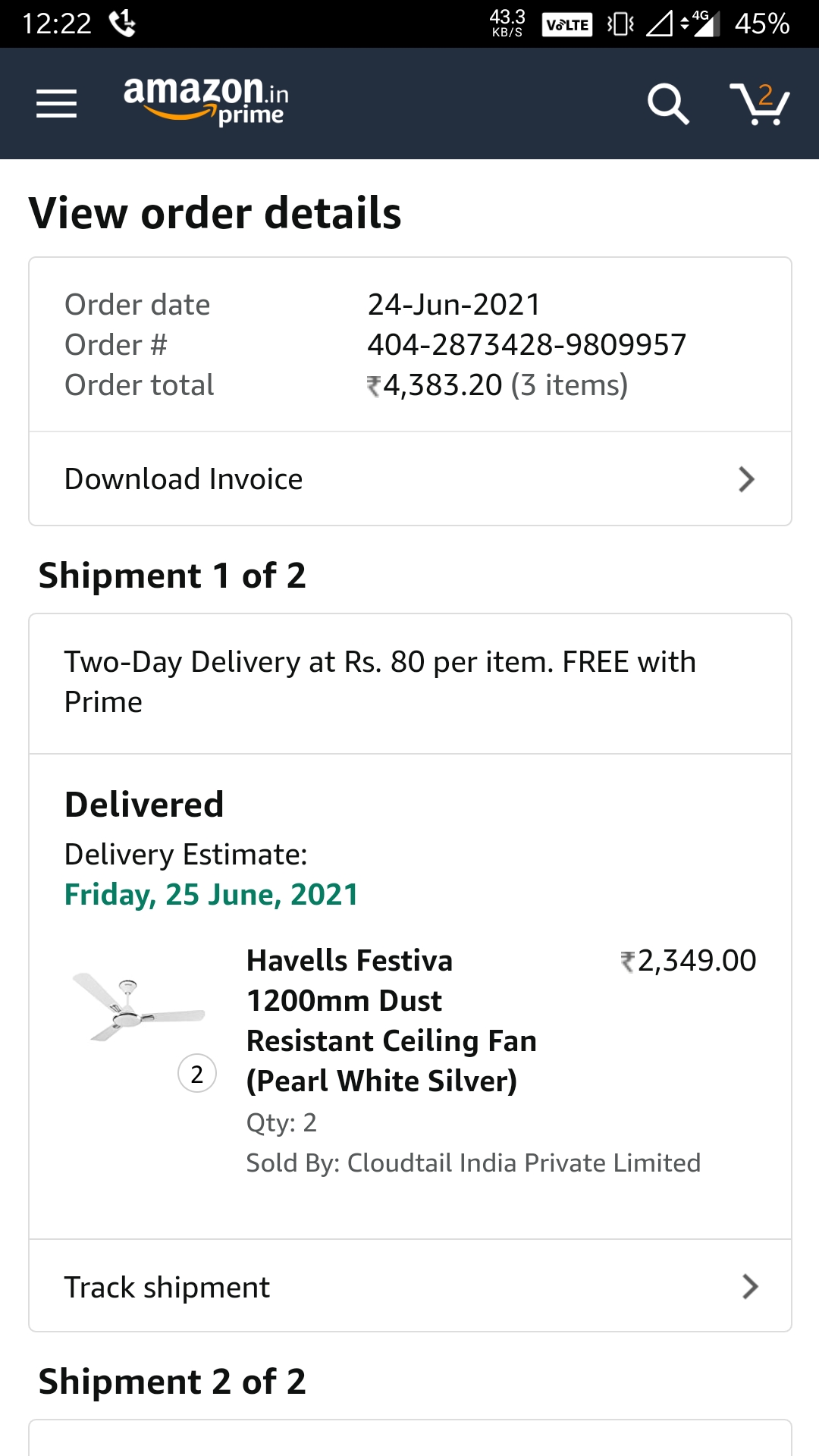Open the hamburger navigation menu
819x1456 pixels.
click(x=57, y=103)
